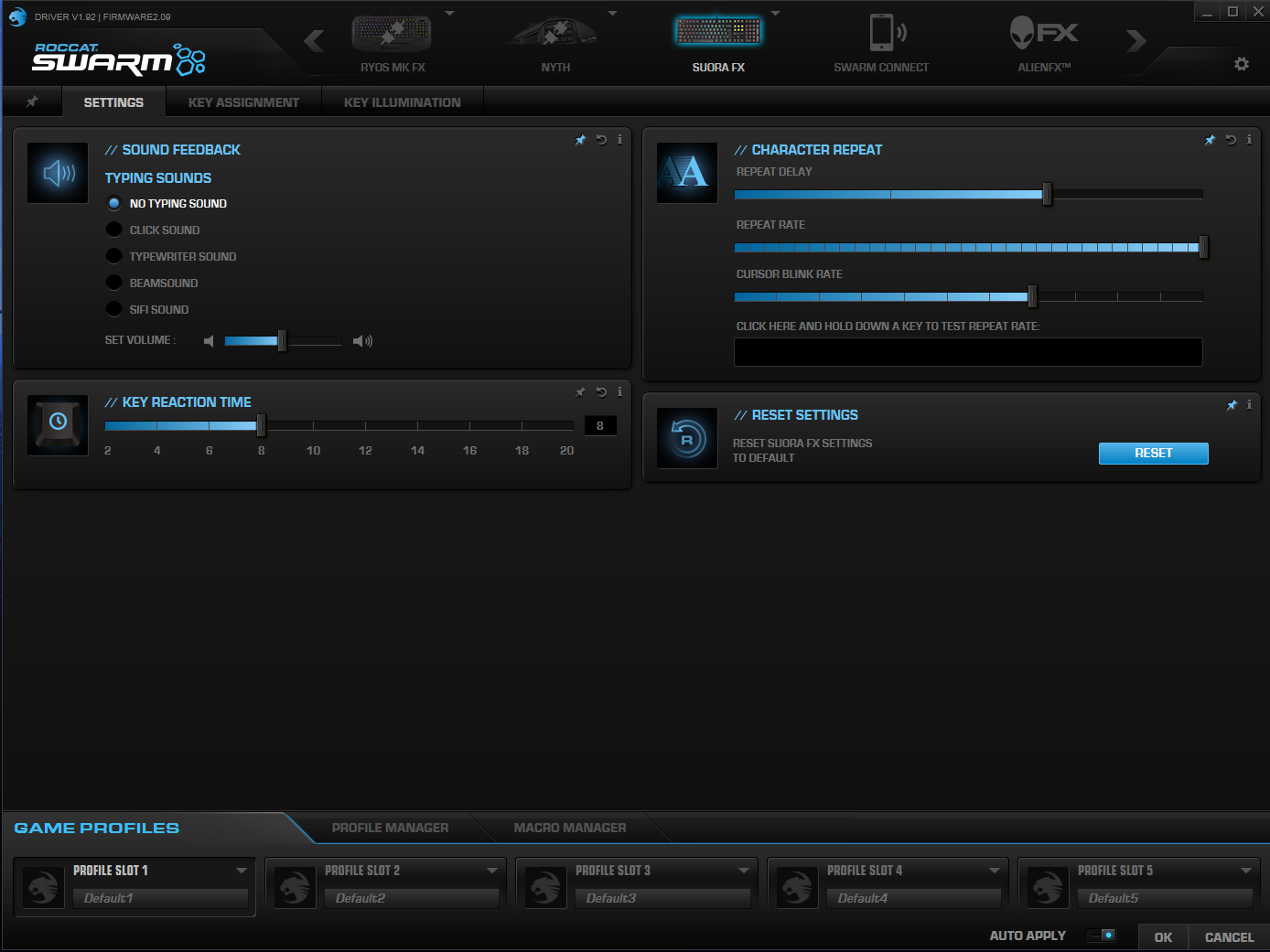
Task: Click the Default1 profile name field
Action: (160, 898)
